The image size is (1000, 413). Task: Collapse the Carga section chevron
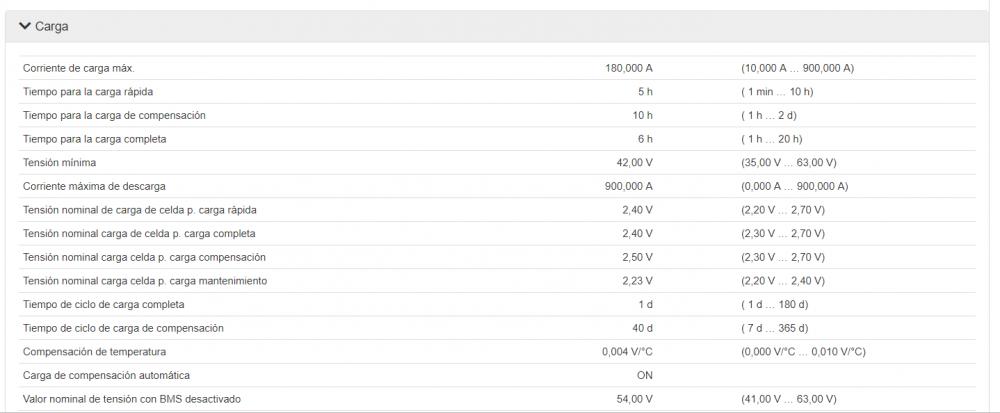25,26
